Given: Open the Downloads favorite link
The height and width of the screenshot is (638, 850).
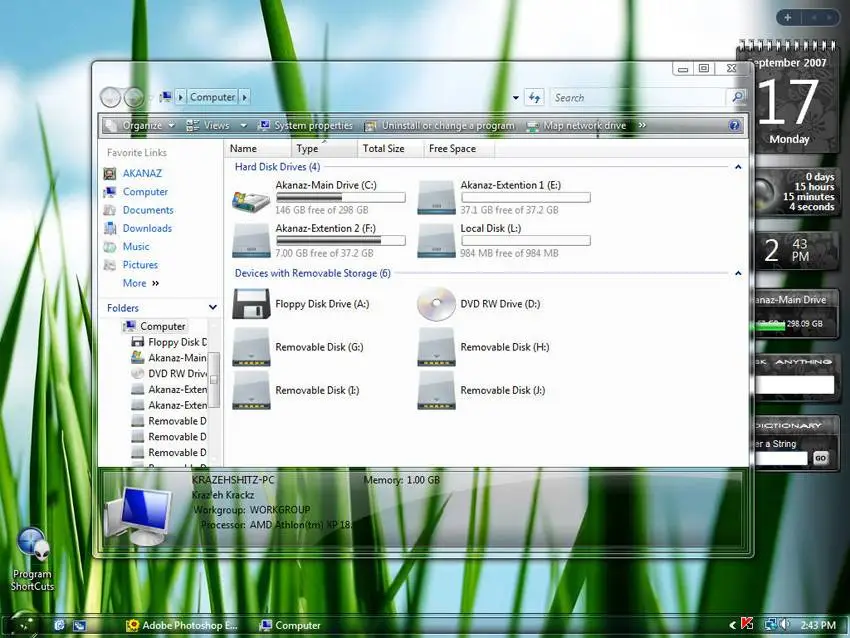Looking at the screenshot, I should tap(147, 229).
